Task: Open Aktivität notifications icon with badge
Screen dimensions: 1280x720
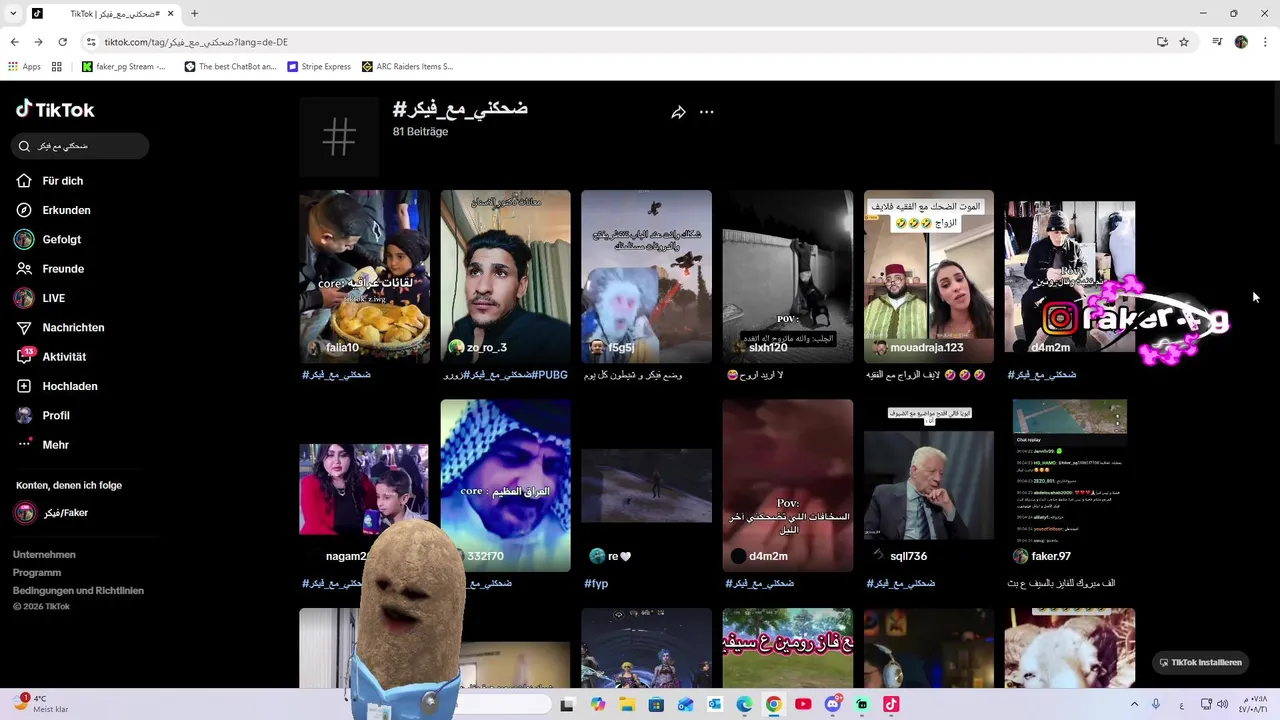Action: click(24, 356)
